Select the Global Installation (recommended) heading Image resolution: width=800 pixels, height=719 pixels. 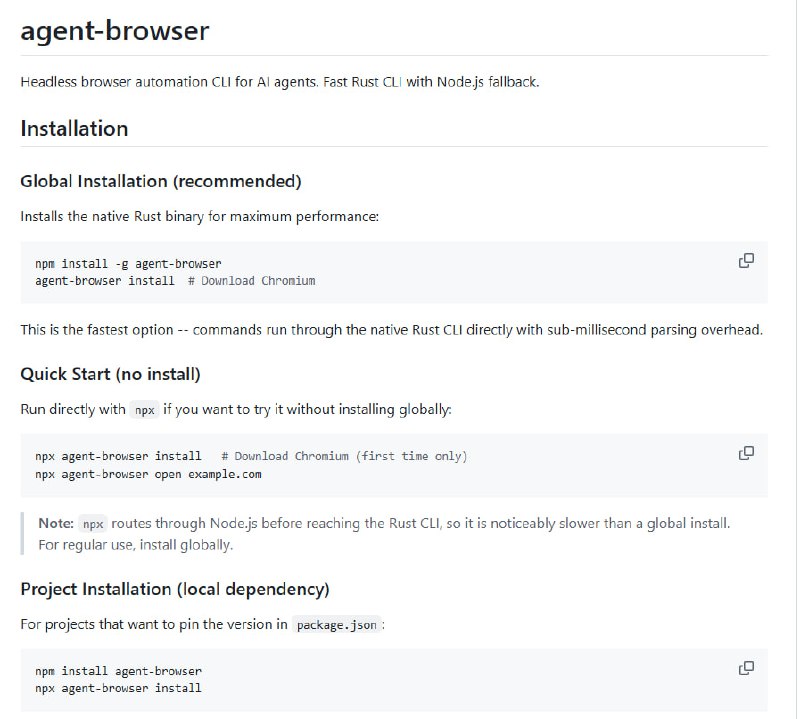(160, 181)
